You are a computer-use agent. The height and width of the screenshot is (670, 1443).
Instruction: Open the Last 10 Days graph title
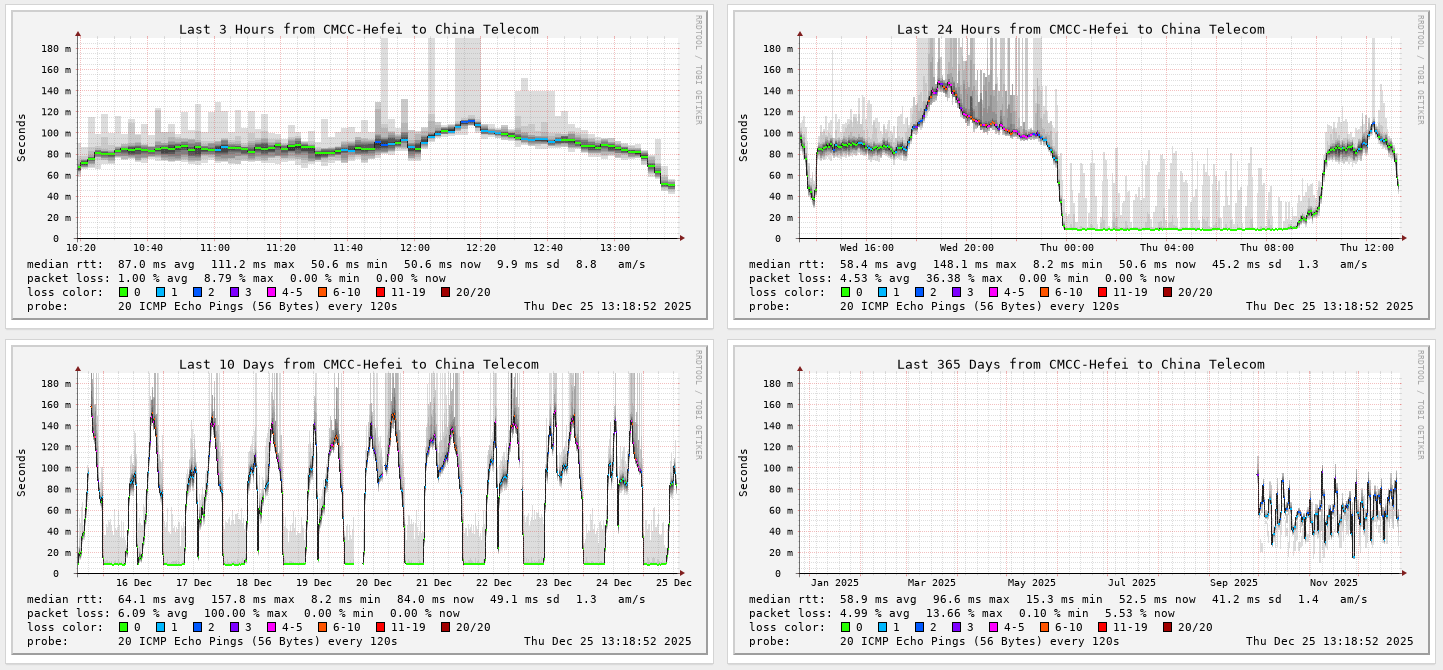click(x=358, y=364)
